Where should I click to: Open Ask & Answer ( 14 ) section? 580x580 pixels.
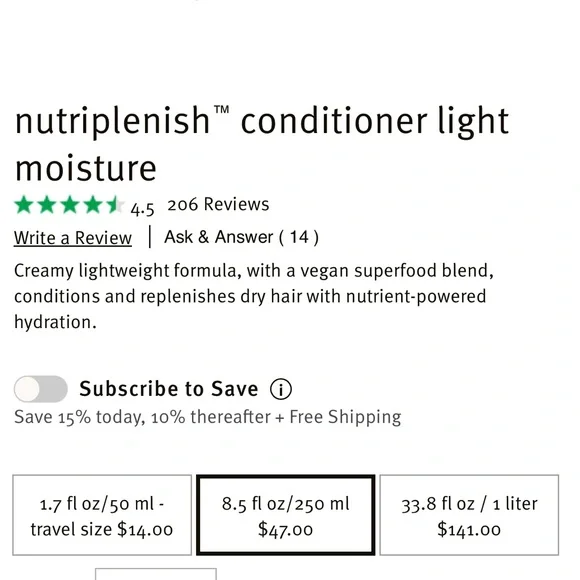pos(241,237)
